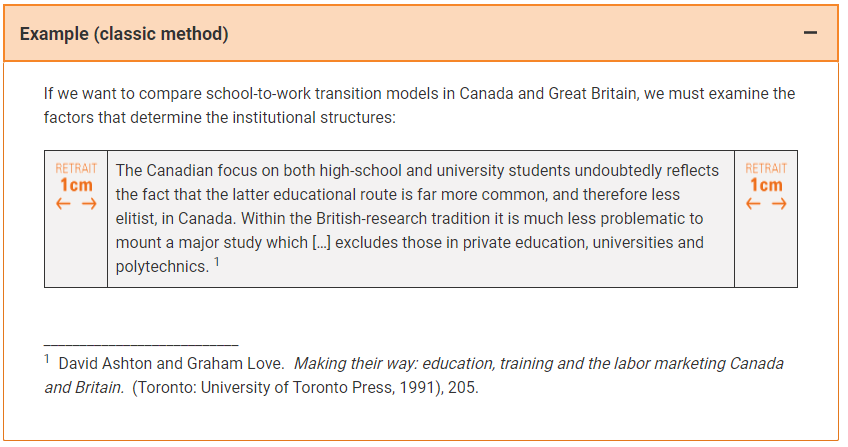This screenshot has height=447, width=848.
Task: Click the intro sentence about school-to-work transition
Action: 419,105
